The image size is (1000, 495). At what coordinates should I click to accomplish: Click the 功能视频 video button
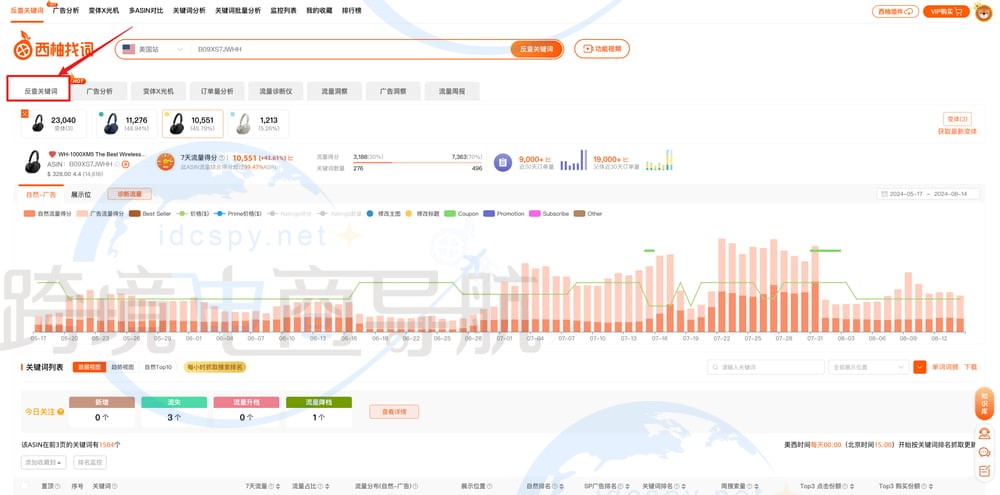tap(602, 49)
